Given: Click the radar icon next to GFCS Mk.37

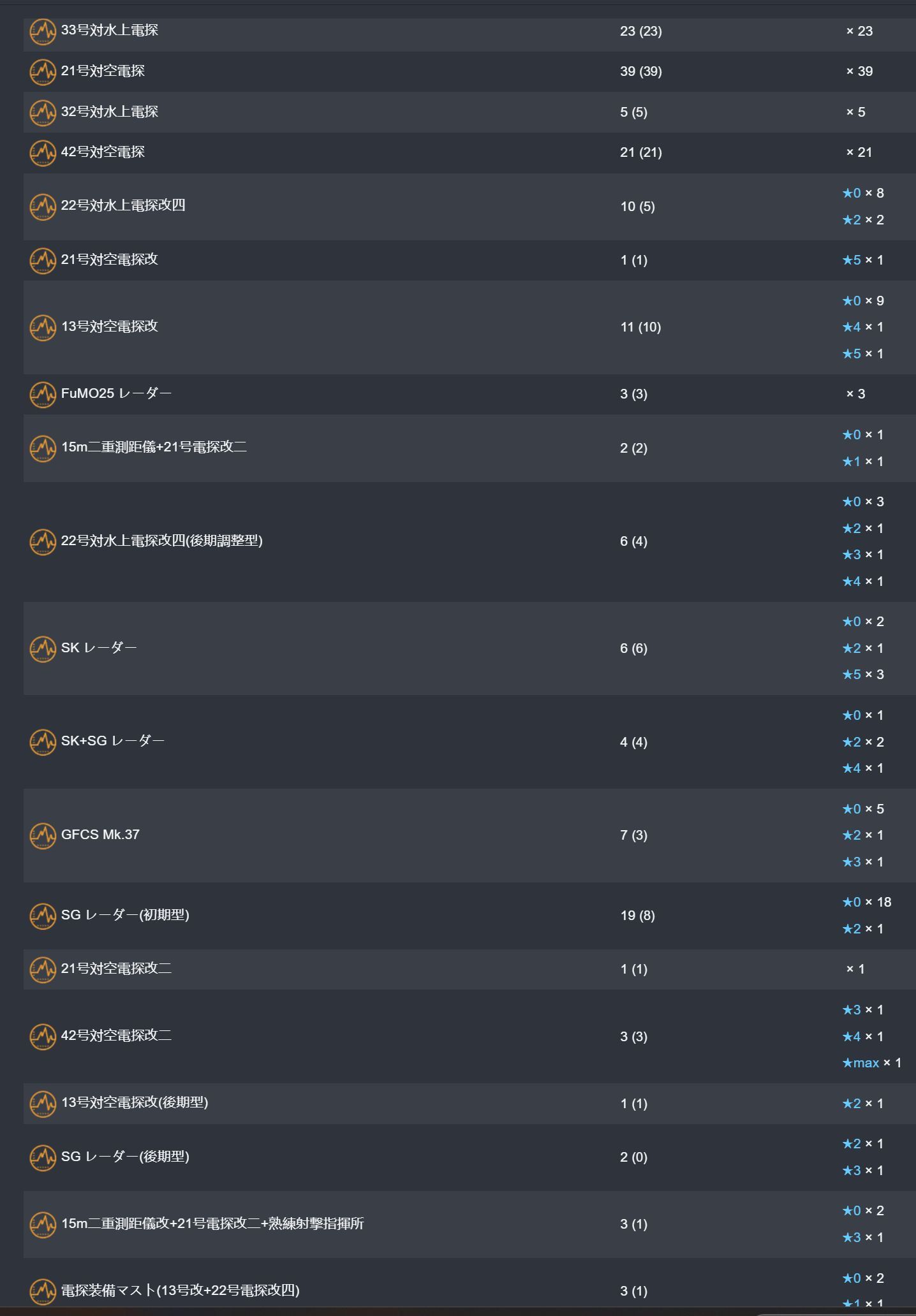Looking at the screenshot, I should [x=43, y=836].
